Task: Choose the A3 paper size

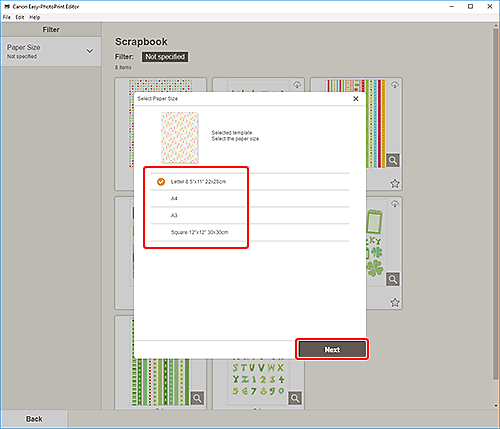Action: pyautogui.click(x=250, y=215)
